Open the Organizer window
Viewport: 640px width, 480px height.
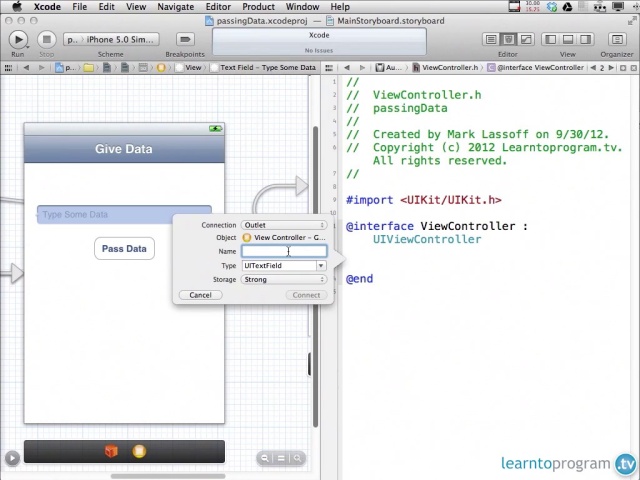pos(617,40)
